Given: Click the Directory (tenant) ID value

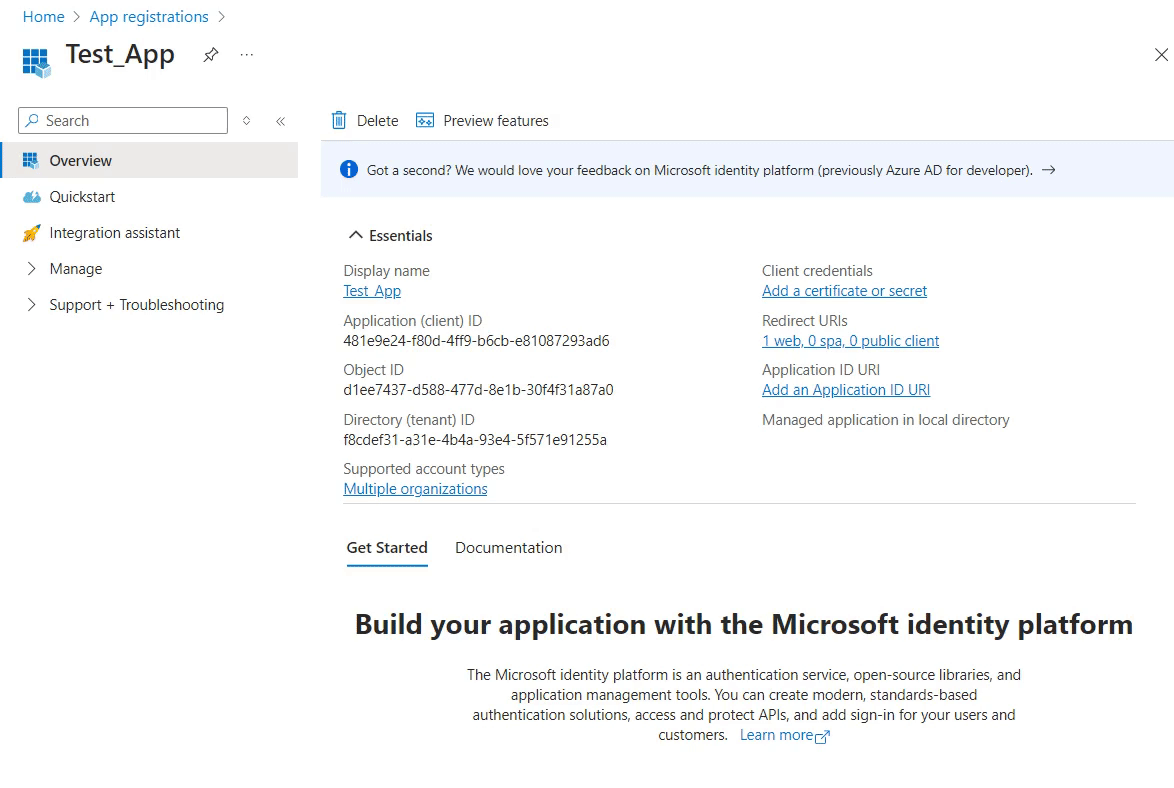Looking at the screenshot, I should coord(475,440).
